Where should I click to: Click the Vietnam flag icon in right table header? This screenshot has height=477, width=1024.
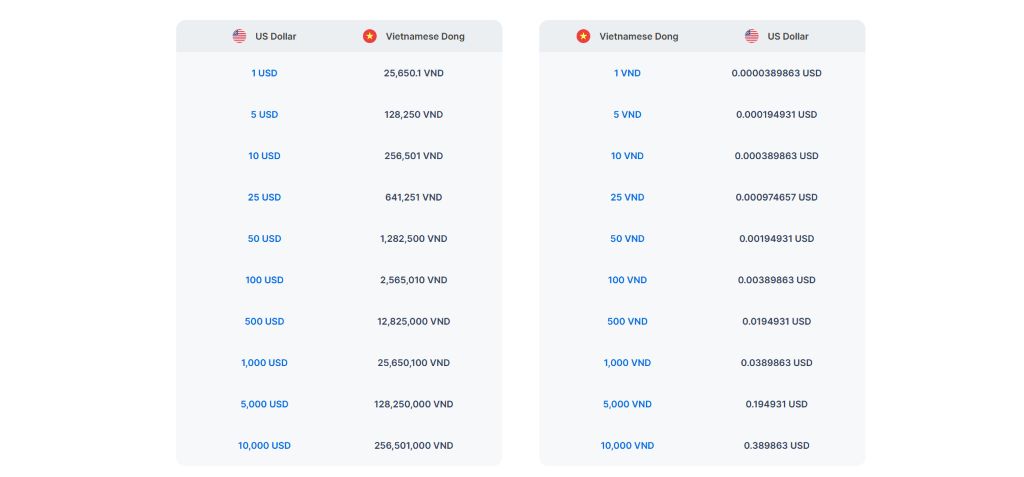(583, 36)
